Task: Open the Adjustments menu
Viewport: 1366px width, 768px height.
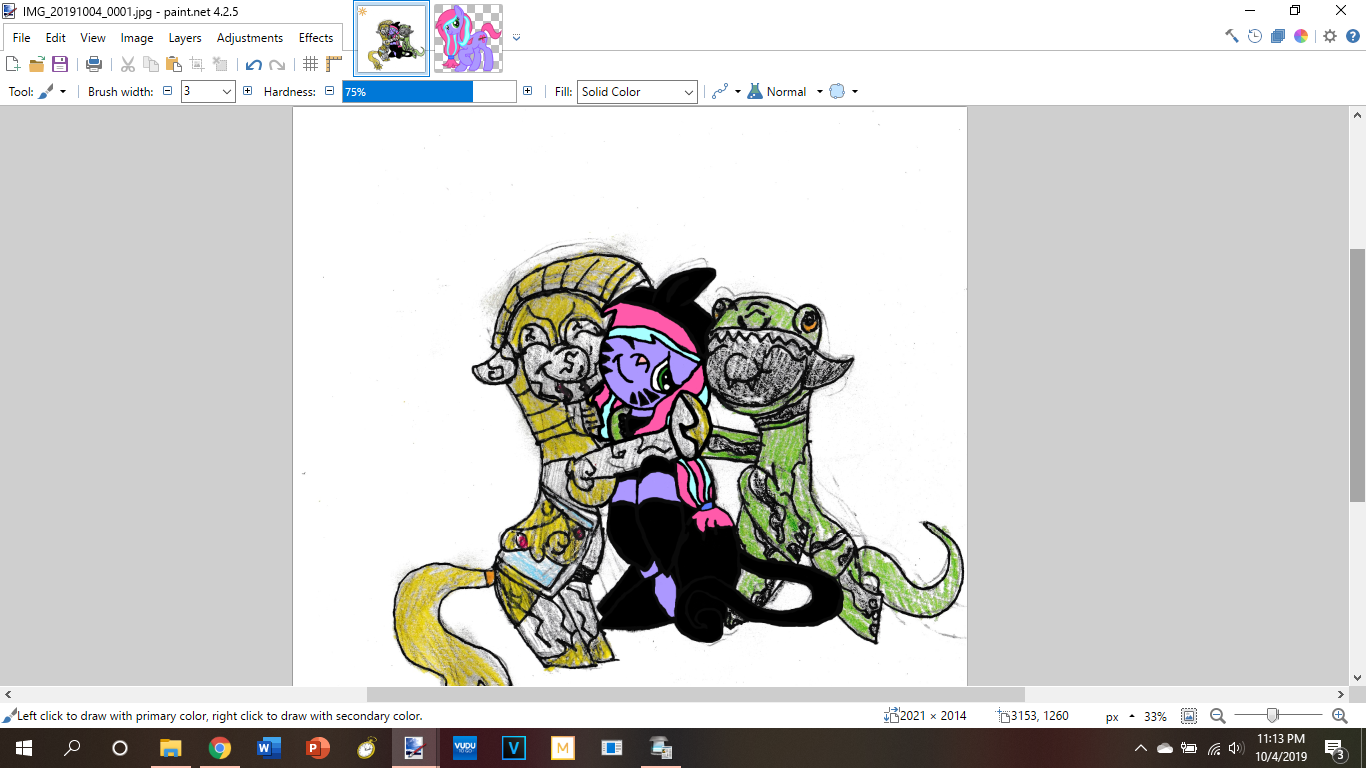Action: tap(249, 38)
